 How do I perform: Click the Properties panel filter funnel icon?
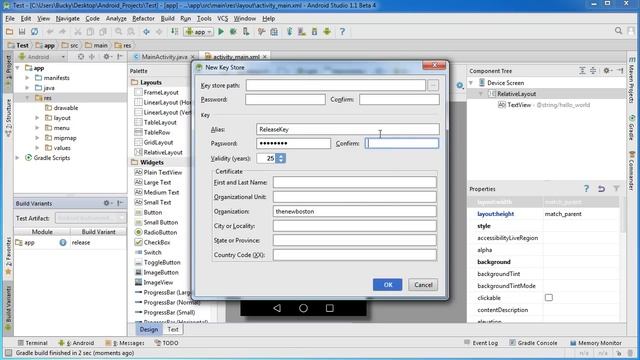(616, 188)
